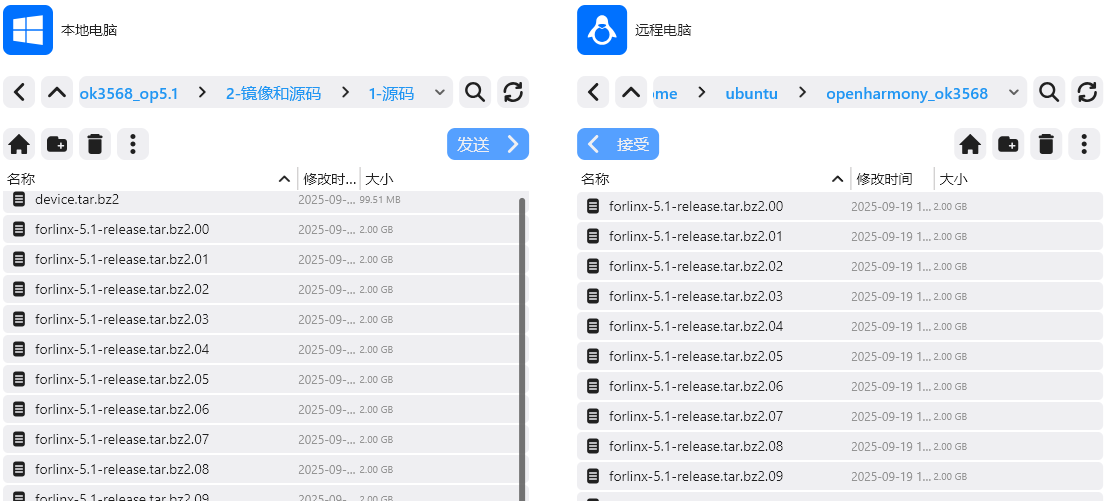
Task: Select remote forlinx-5.1-release.tar.bz2.03
Action: pyautogui.click(x=840, y=296)
